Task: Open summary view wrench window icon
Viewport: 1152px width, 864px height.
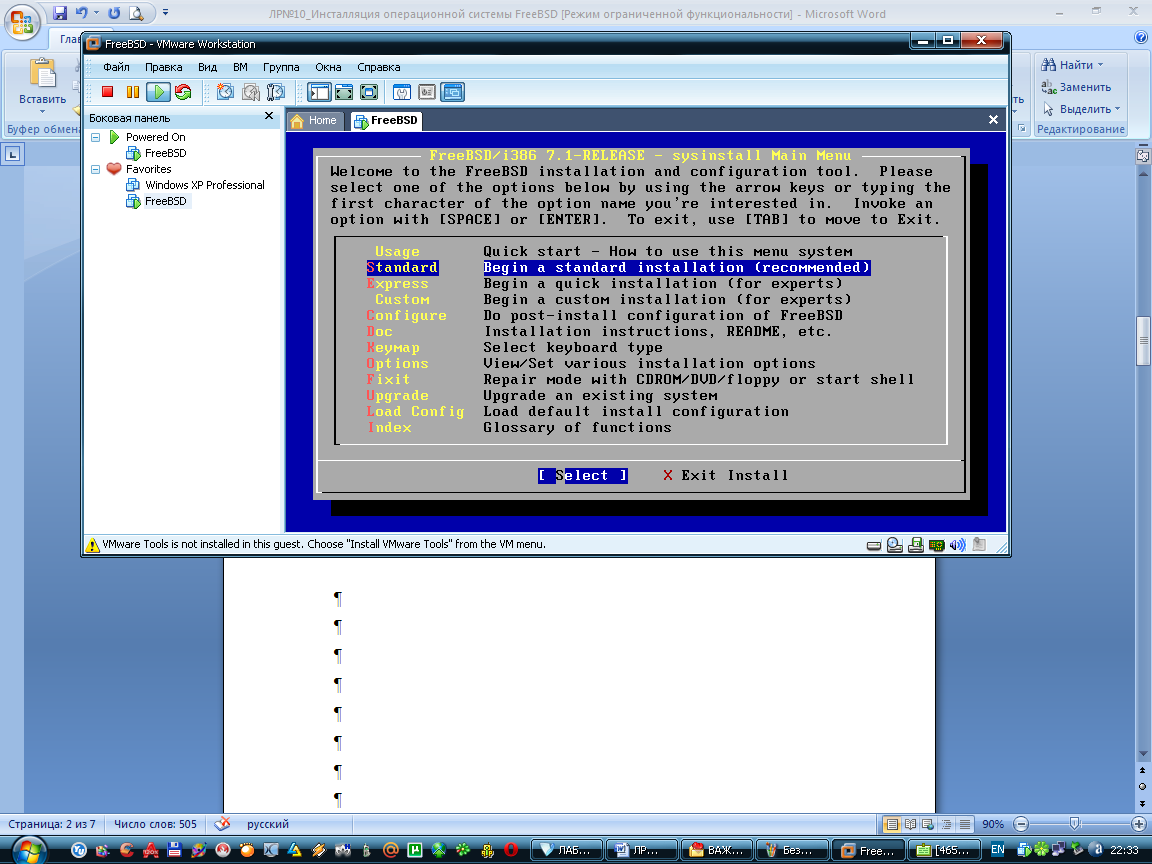Action: click(x=402, y=92)
